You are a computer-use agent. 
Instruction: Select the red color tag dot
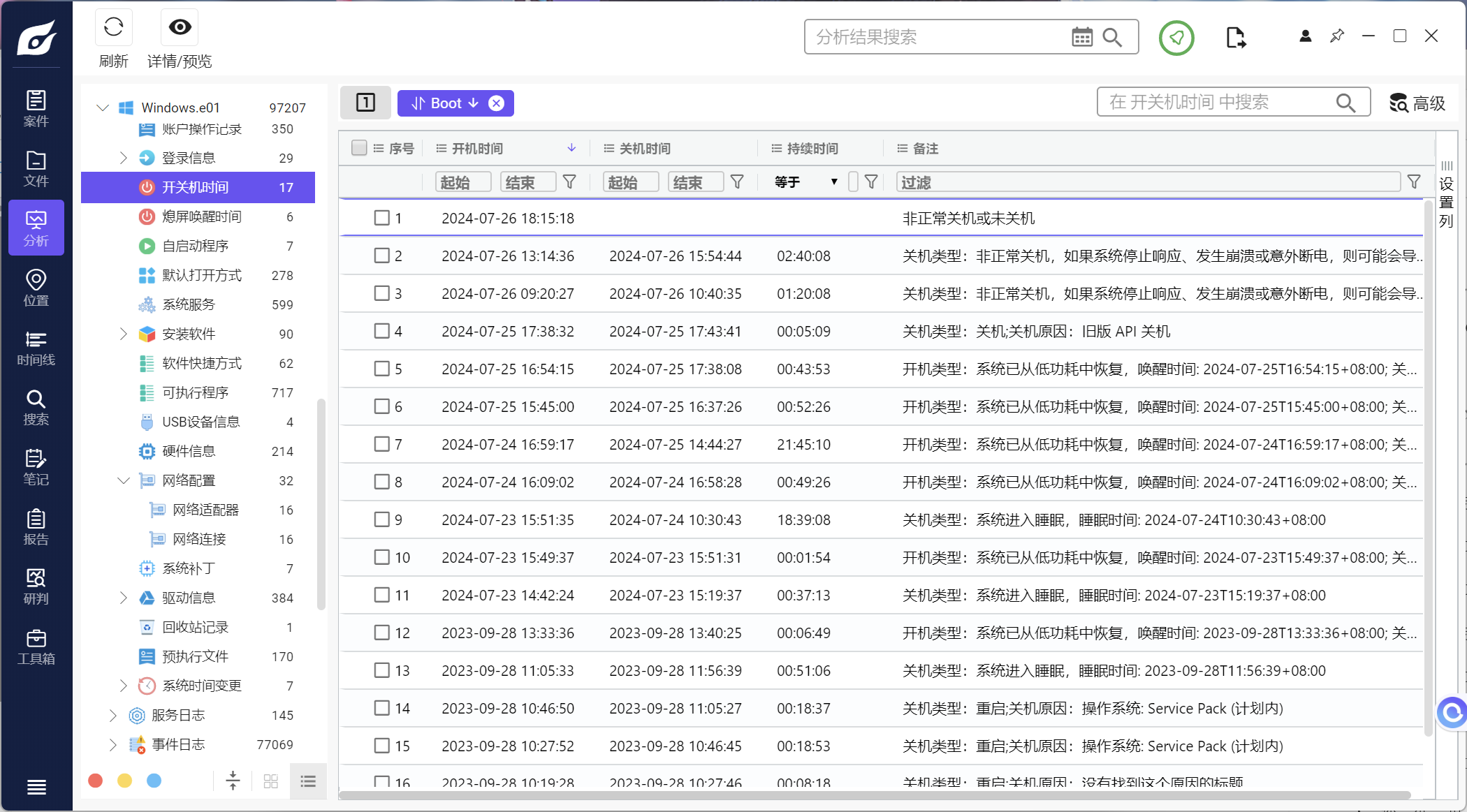pos(96,781)
